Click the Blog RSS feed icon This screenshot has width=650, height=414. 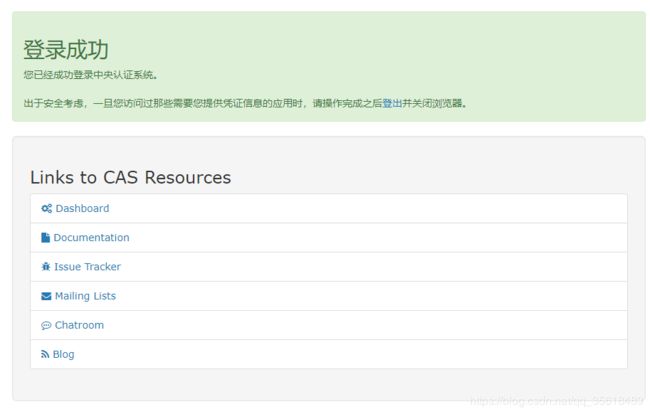point(45,354)
